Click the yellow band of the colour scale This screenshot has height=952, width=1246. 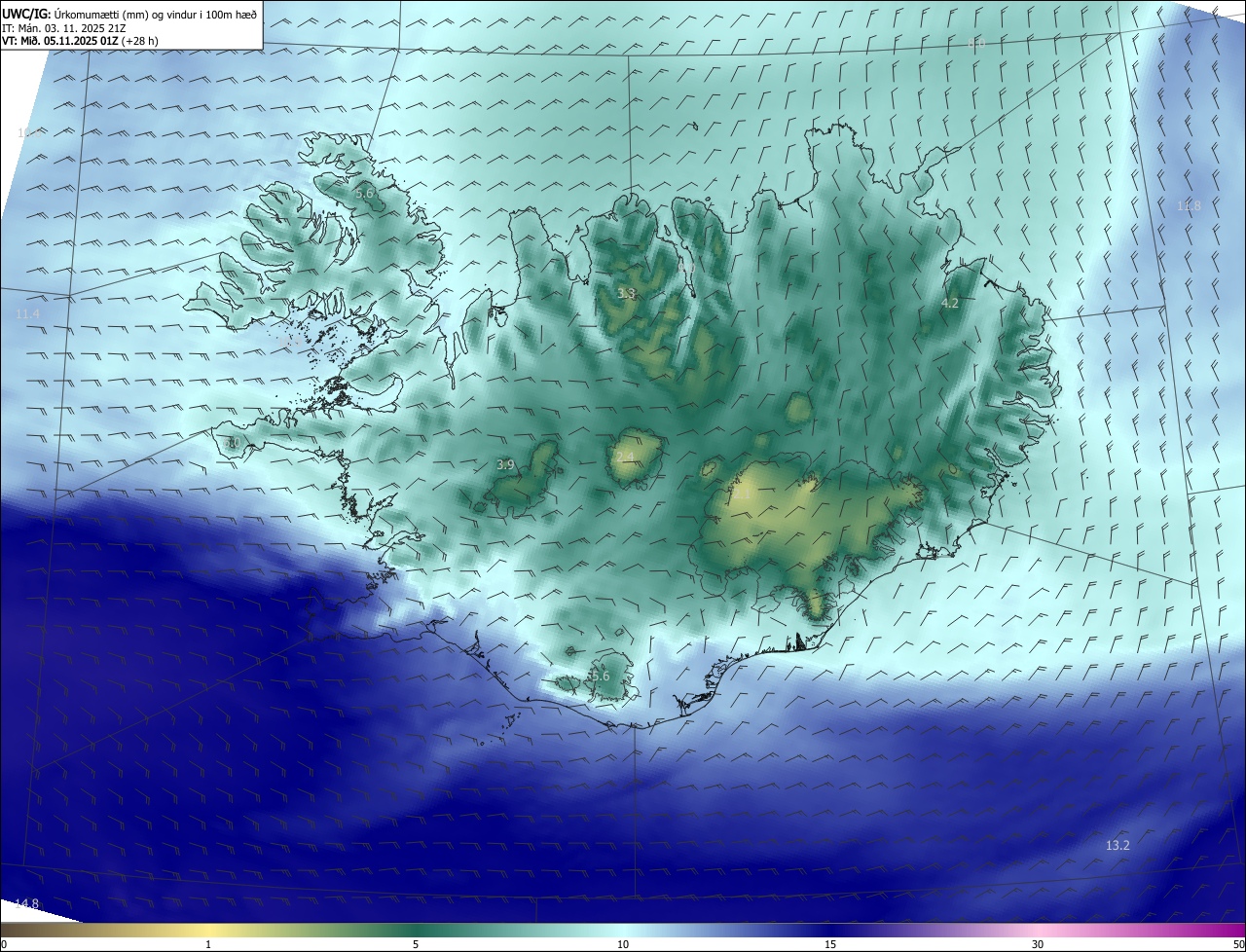tap(208, 931)
